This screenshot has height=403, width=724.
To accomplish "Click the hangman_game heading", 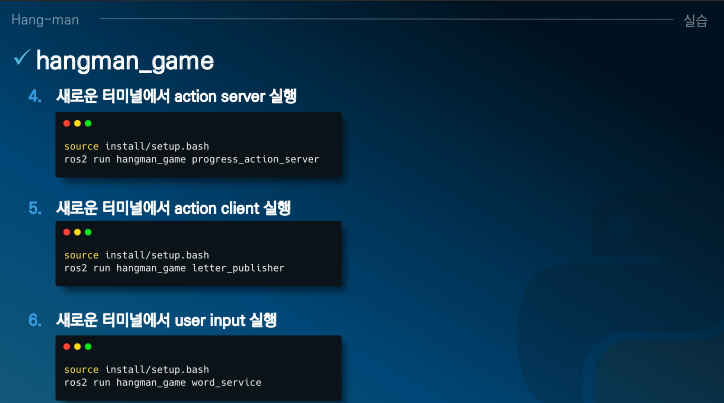I will (125, 61).
